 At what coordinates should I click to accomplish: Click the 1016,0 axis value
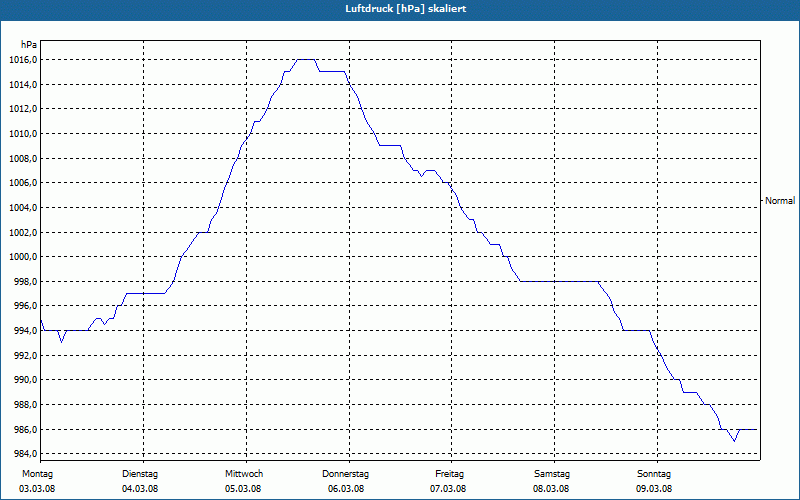pos(23,60)
